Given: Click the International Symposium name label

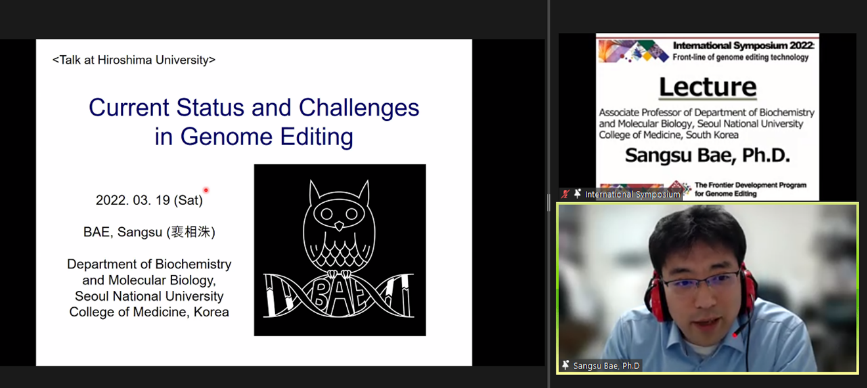Looking at the screenshot, I should tap(633, 195).
